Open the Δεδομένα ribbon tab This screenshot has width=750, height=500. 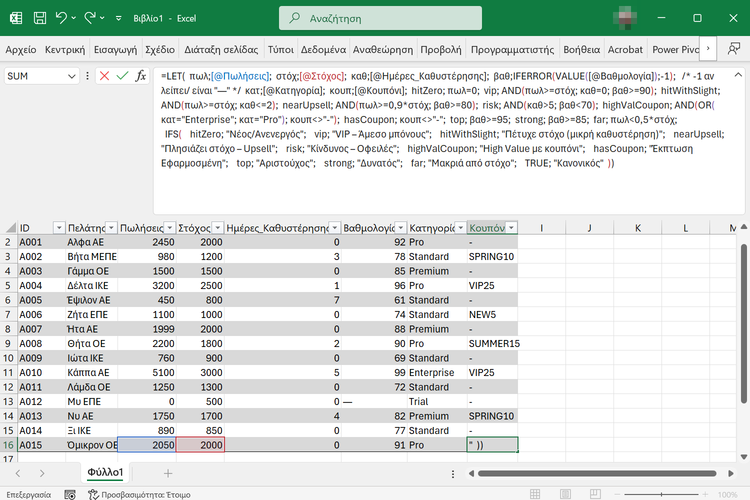(323, 48)
